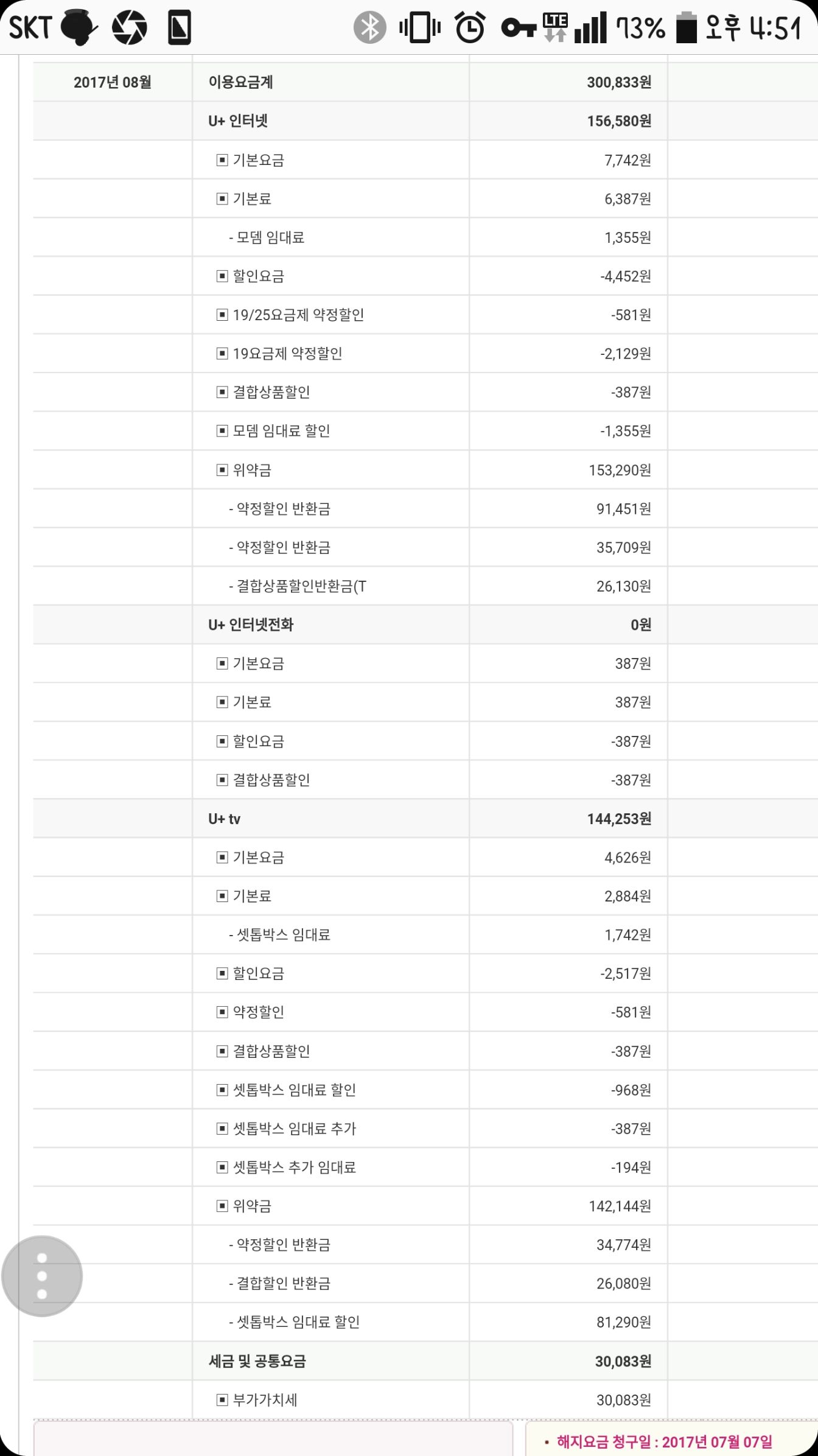The image size is (818, 1456).
Task: Tap the 세금 및 공통요금 section label
Action: pos(257,1361)
